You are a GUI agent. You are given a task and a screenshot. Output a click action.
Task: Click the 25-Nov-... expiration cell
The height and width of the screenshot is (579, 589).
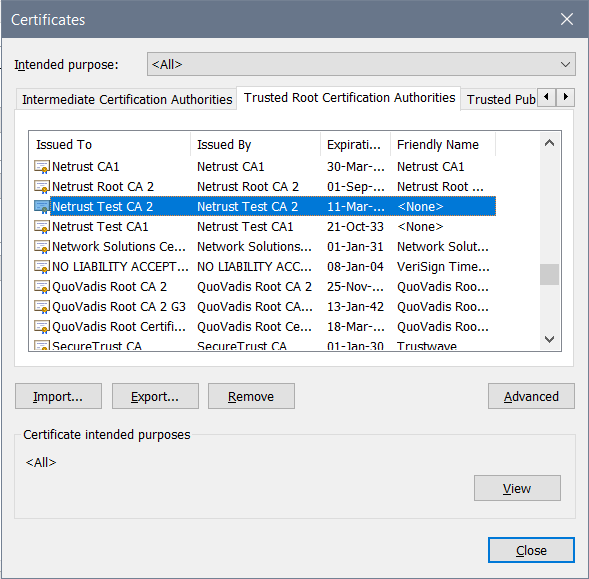coord(355,287)
